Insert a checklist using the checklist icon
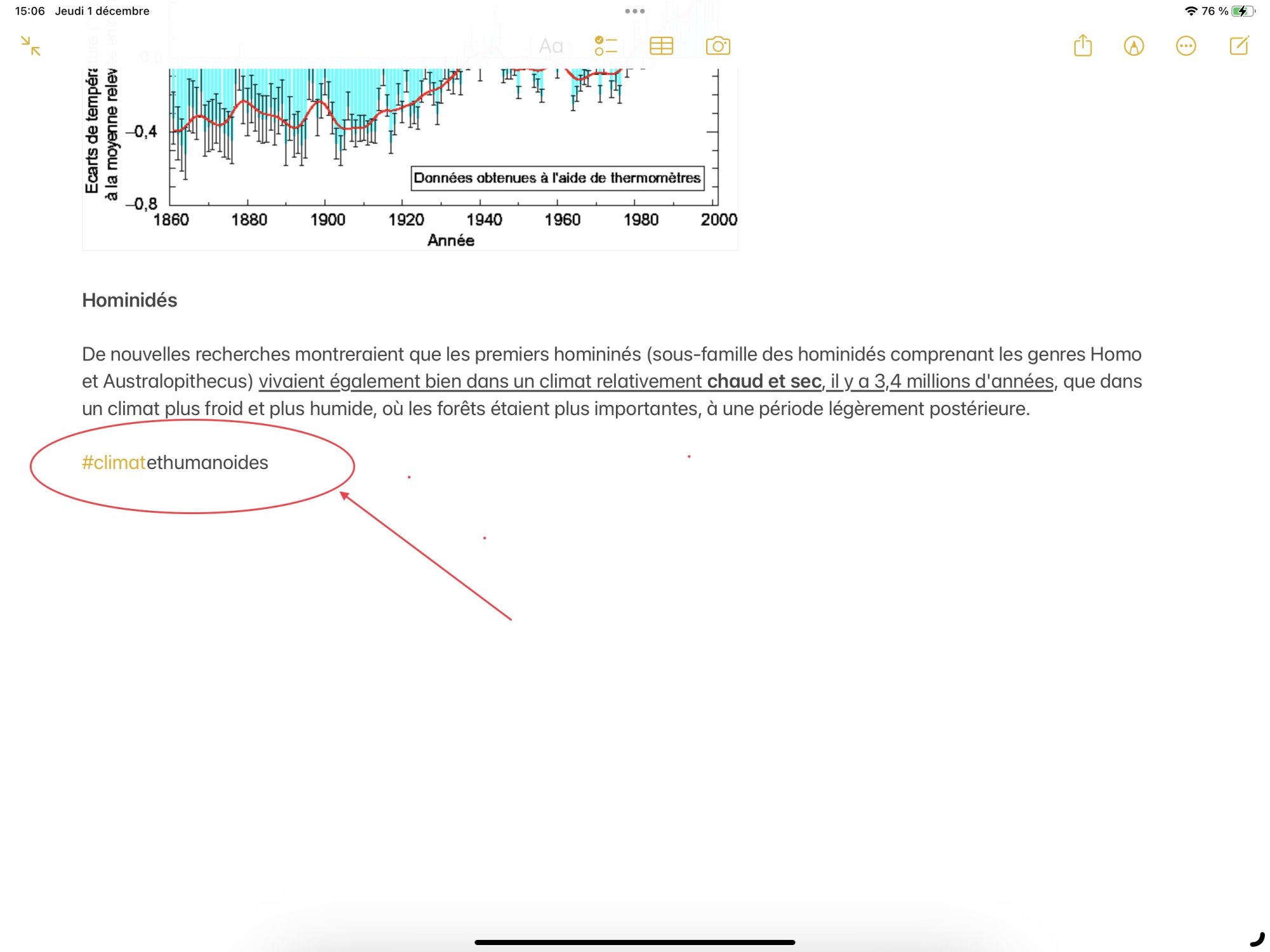This screenshot has height=952, width=1270. click(606, 46)
